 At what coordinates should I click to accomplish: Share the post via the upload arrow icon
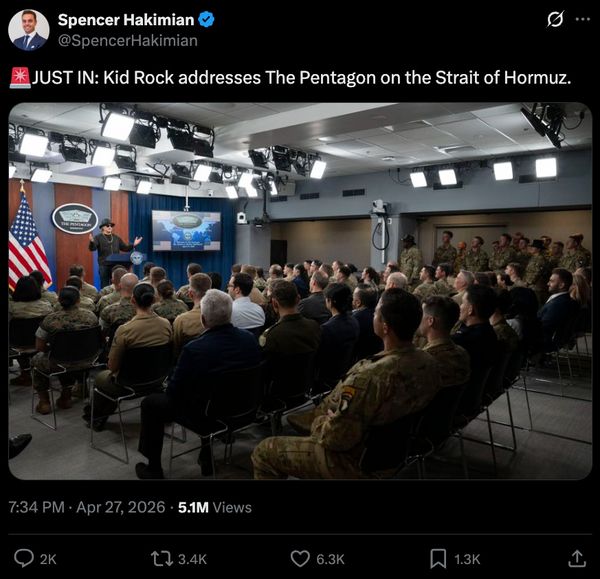click(577, 559)
